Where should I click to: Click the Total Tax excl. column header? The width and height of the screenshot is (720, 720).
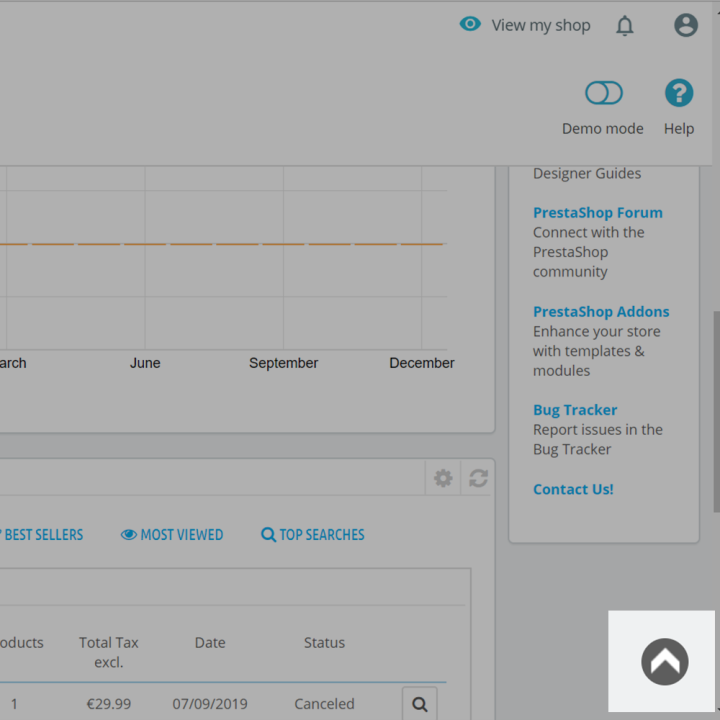[x=109, y=652]
